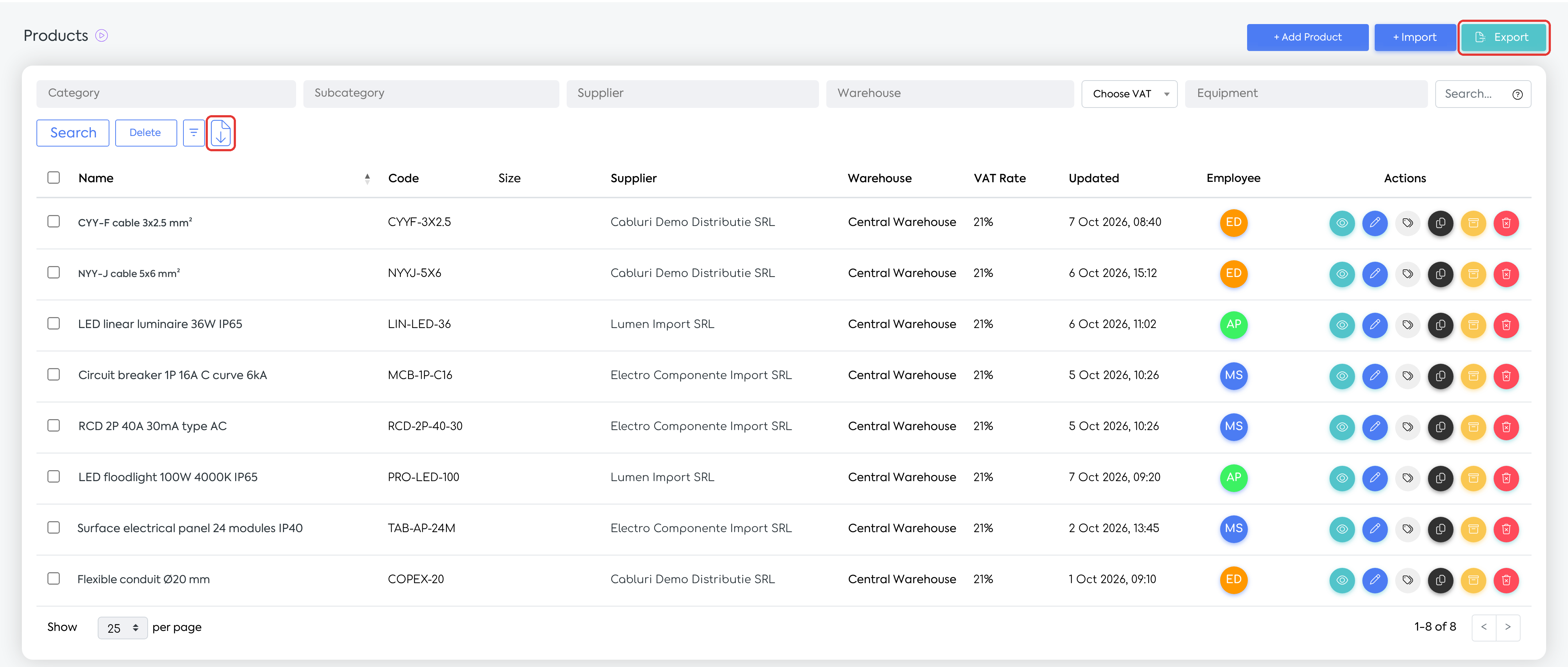The image size is (1568, 667).
Task: Change the 25 per page selector
Action: point(123,628)
